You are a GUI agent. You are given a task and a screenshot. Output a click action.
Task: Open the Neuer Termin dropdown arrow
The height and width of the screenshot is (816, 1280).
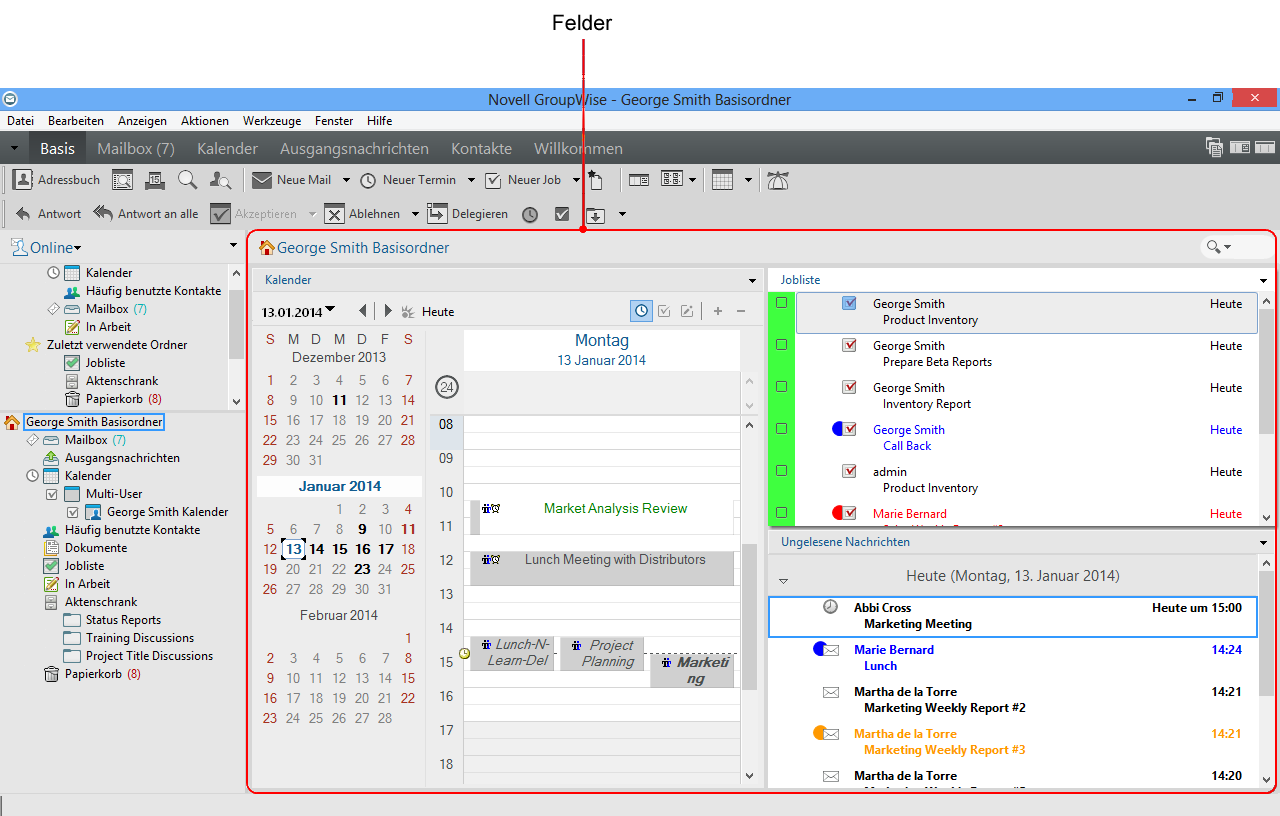pos(470,180)
